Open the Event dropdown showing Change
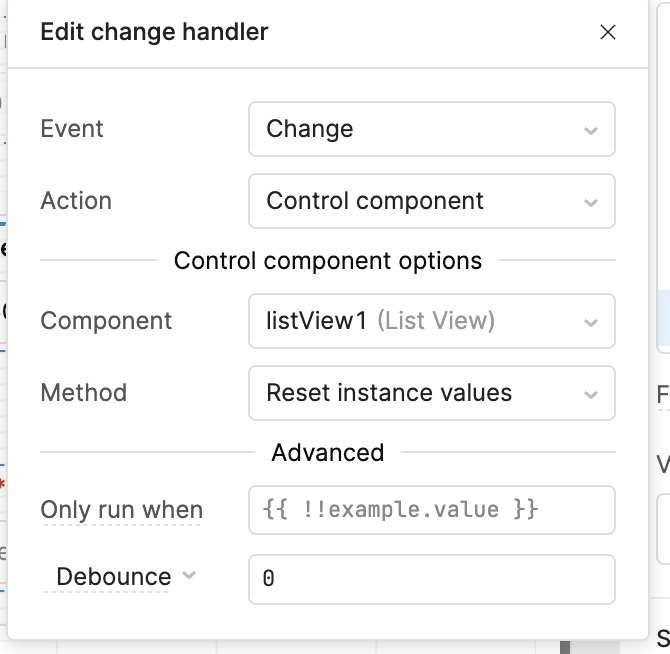The width and height of the screenshot is (670, 654). tap(420, 129)
